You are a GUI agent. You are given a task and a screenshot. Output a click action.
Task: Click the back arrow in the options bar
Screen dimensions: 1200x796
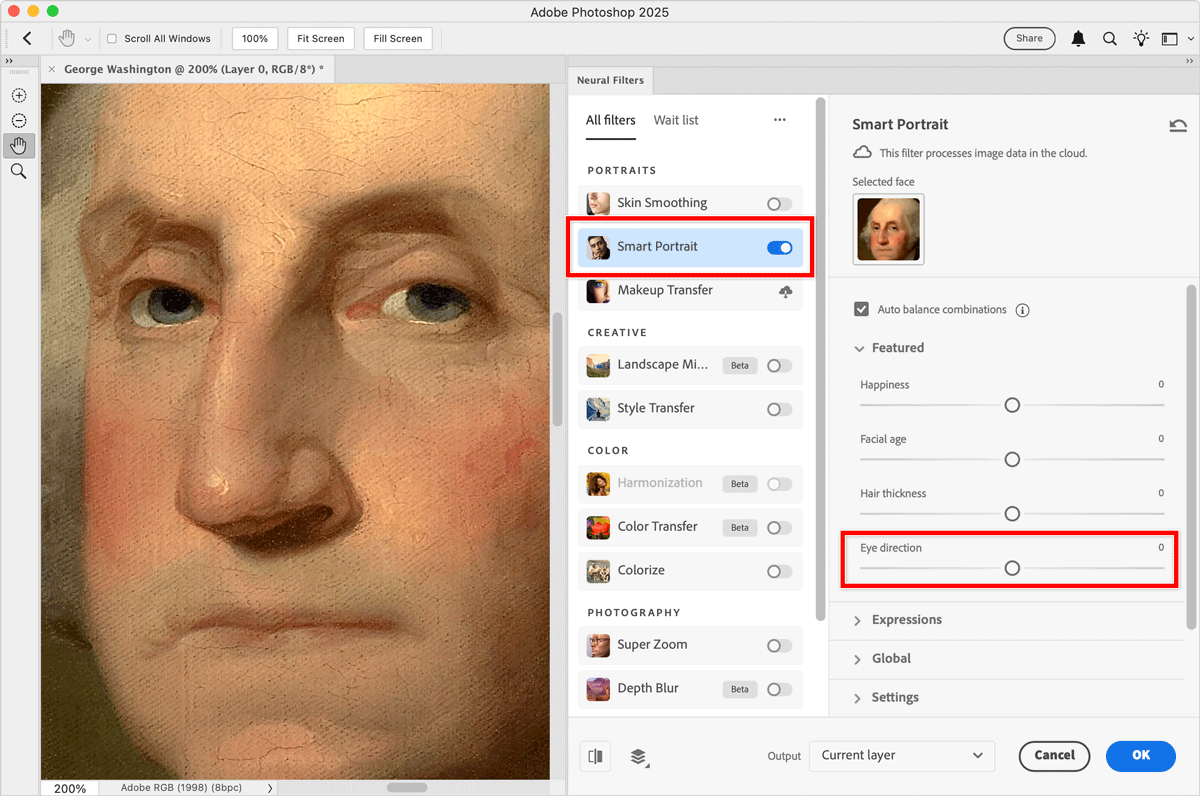click(27, 38)
